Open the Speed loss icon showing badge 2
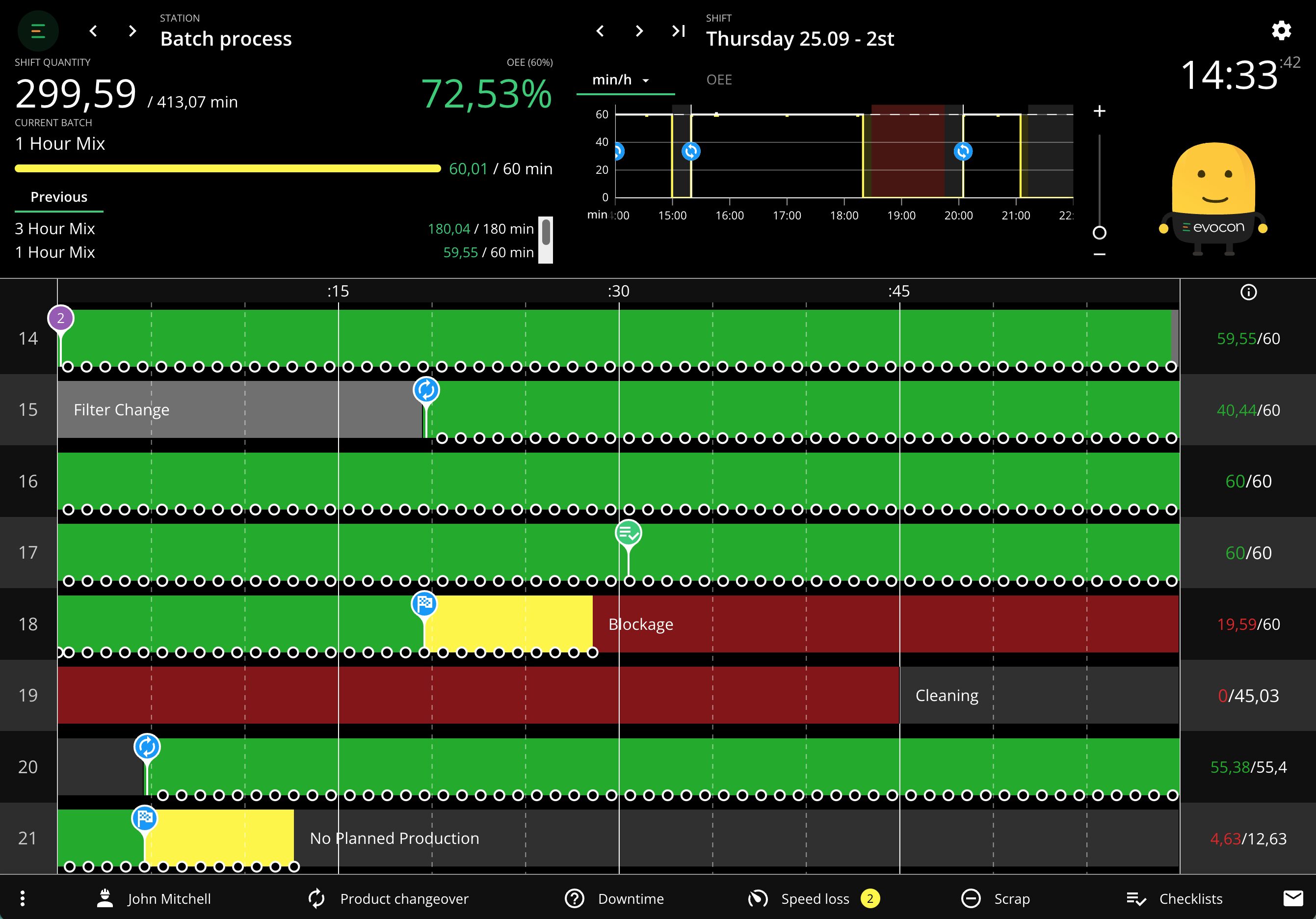 [x=758, y=898]
